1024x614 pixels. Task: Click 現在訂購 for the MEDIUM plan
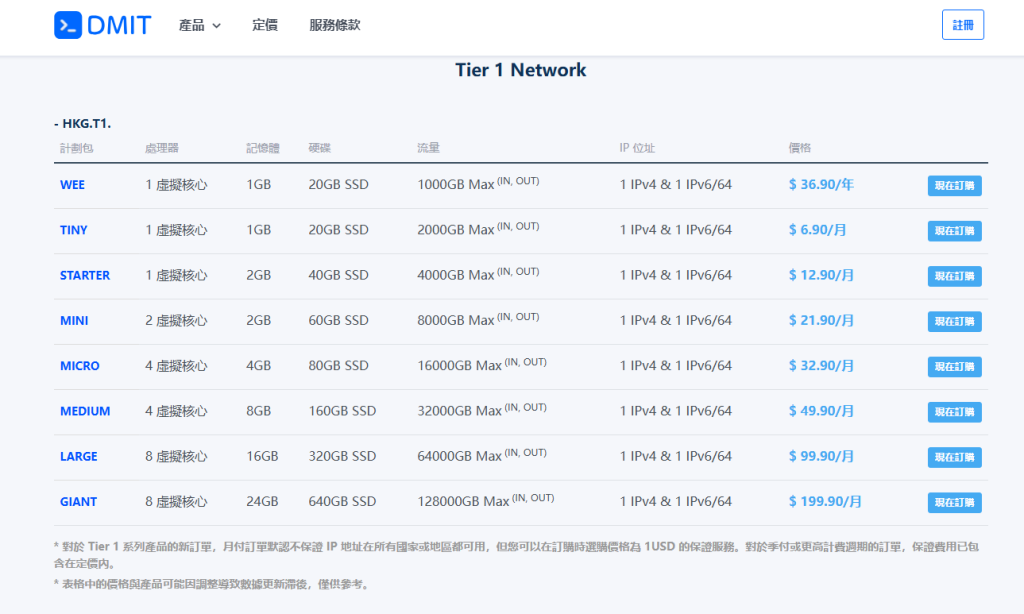954,411
